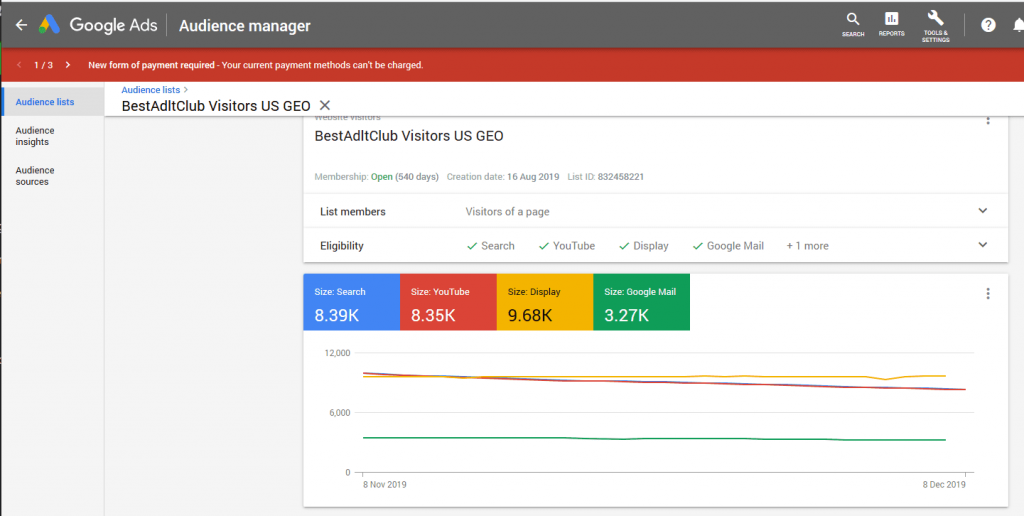Screen dimensions: 1024x516
Task: Open the notifications bell icon
Action: click(1018, 25)
